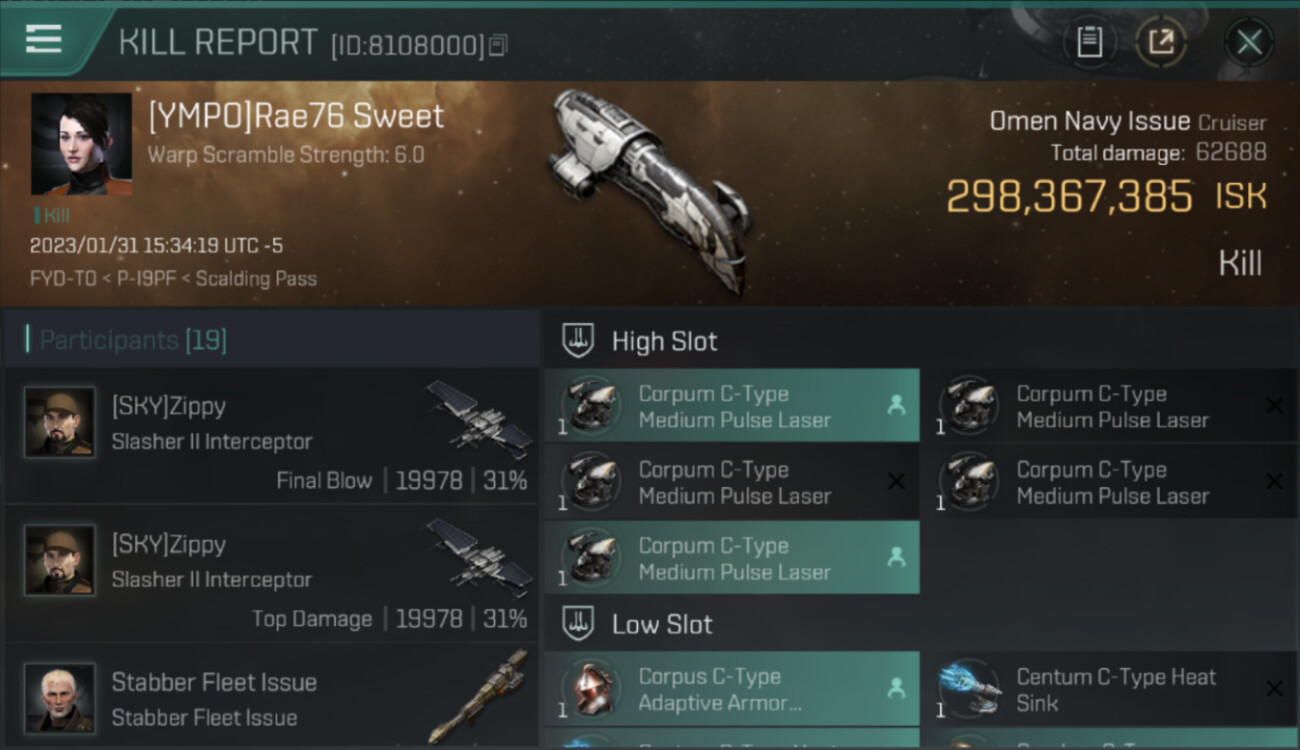Click the Scalding Pass region link
This screenshot has width=1300, height=750.
(x=256, y=279)
